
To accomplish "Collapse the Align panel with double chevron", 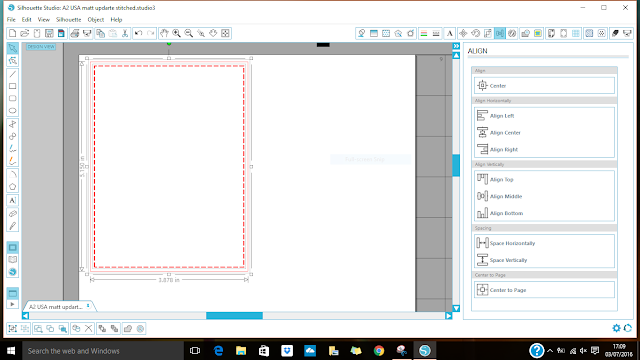I will [x=456, y=46].
